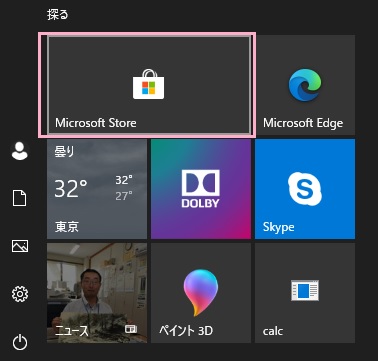
Task: Open the Microsoft Store tile
Action: 149,85
